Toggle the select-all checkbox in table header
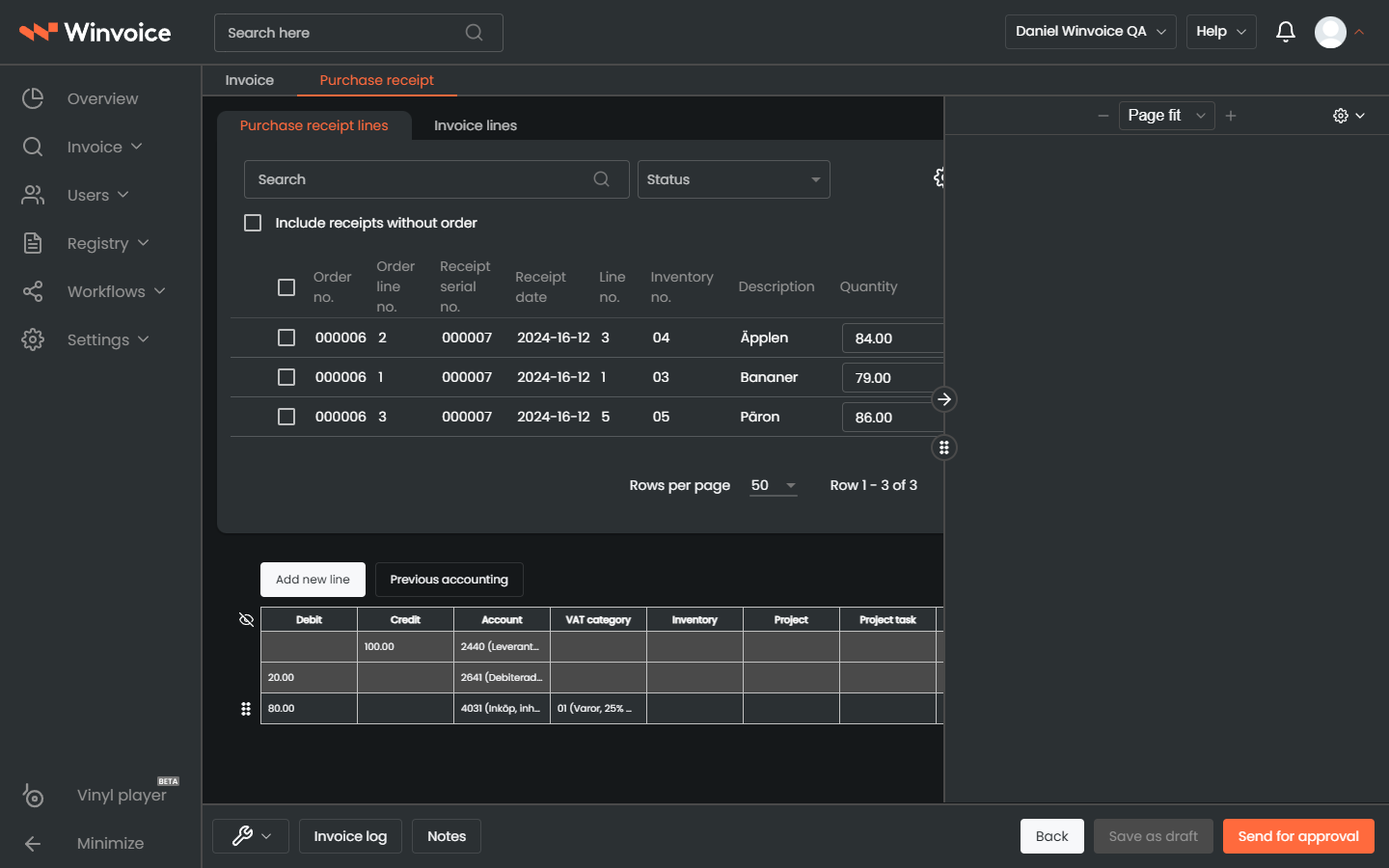 point(286,287)
